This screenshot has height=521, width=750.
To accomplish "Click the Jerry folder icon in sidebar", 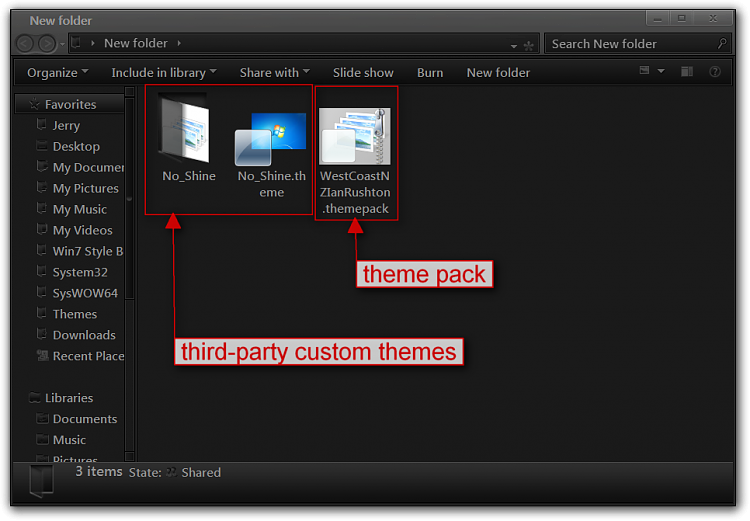I will (42, 125).
